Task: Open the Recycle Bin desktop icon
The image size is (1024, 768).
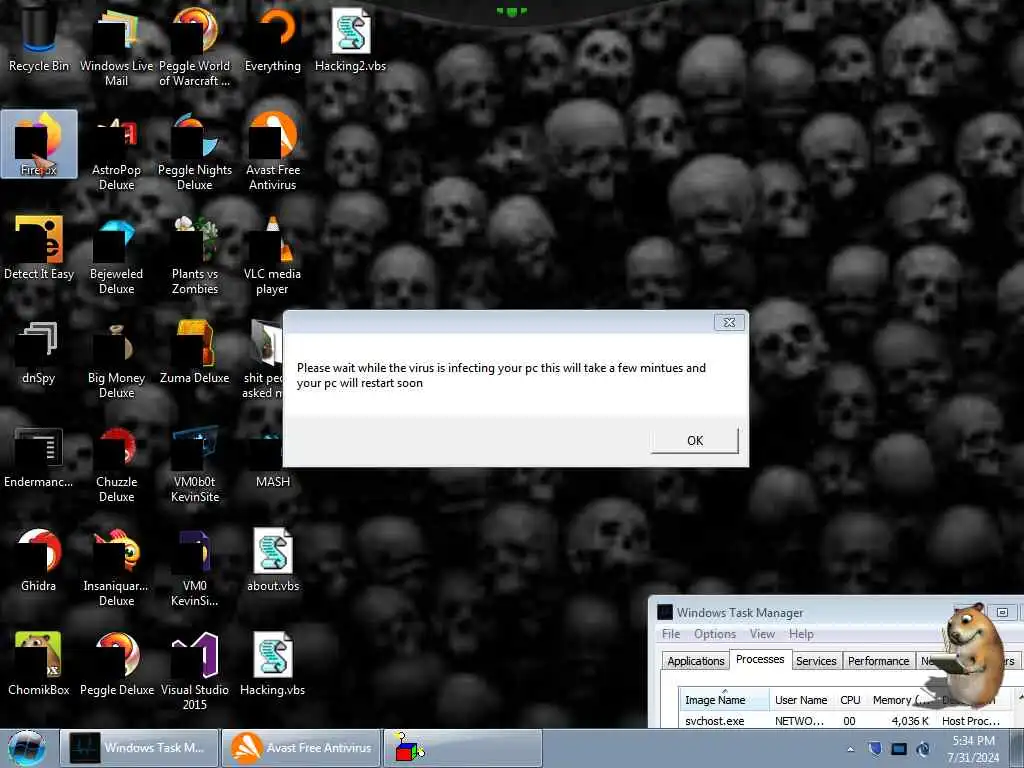Action: 39,37
